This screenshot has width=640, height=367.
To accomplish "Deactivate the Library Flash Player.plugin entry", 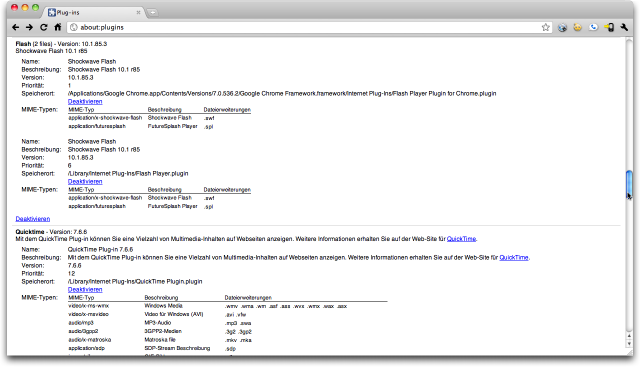I will point(85,182).
